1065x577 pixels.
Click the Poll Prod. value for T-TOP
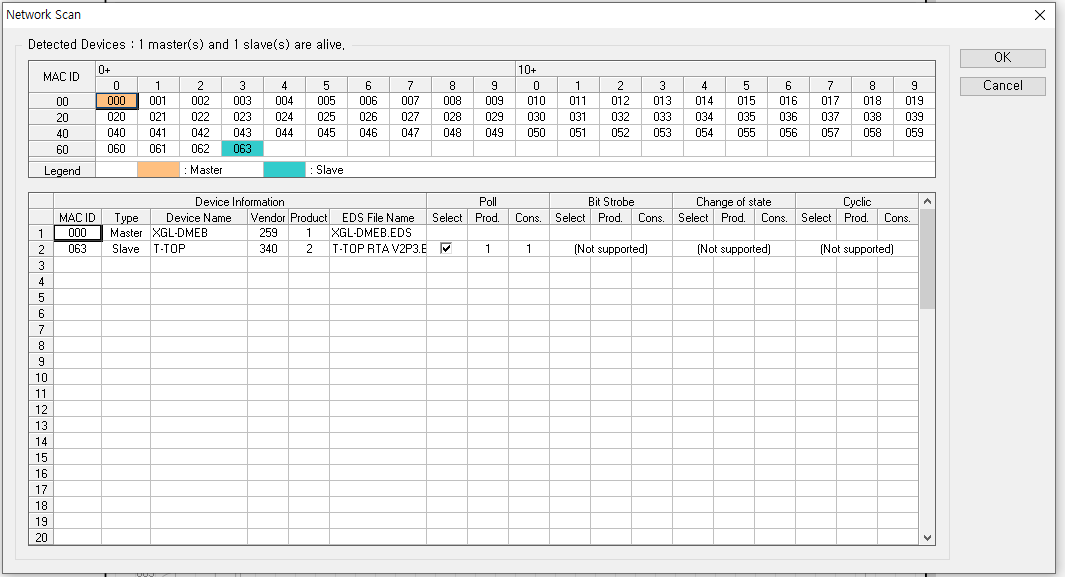tap(487, 249)
